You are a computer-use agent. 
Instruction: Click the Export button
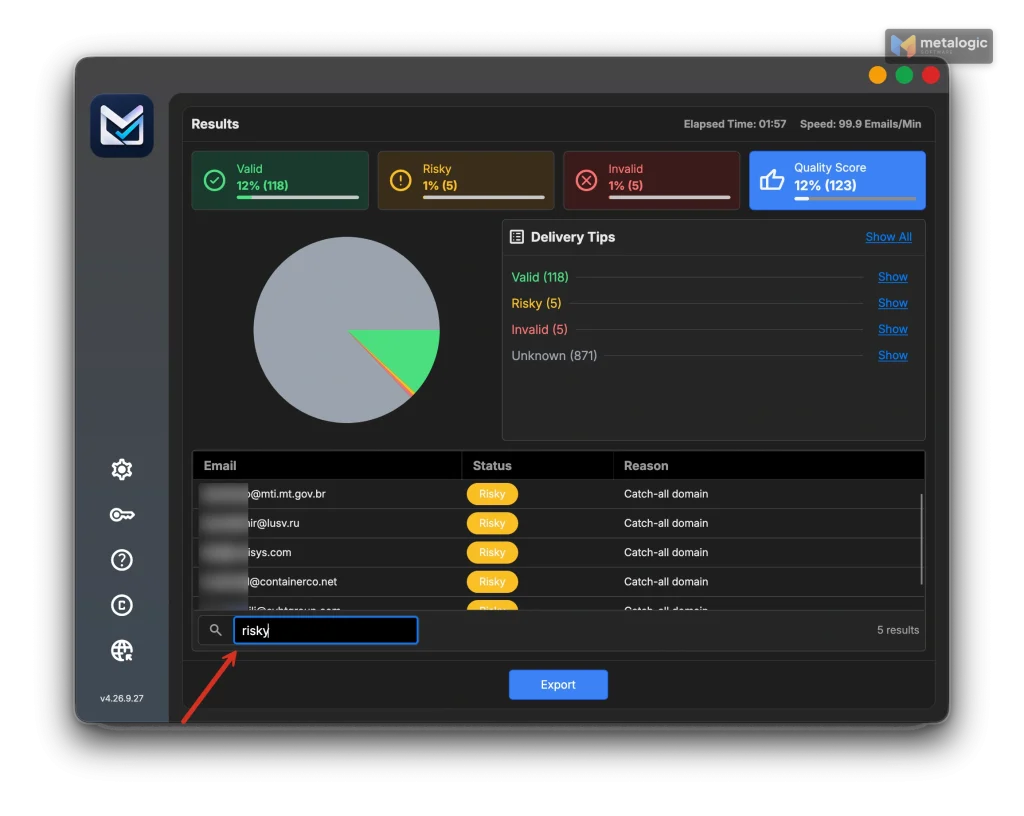(558, 685)
